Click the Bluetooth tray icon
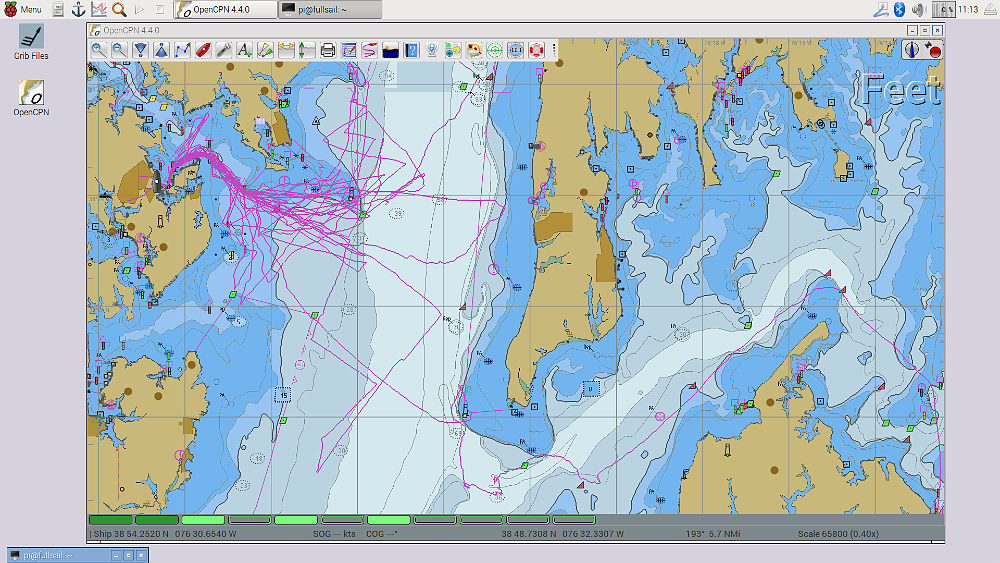Viewport: 1000px width, 563px height. point(899,9)
